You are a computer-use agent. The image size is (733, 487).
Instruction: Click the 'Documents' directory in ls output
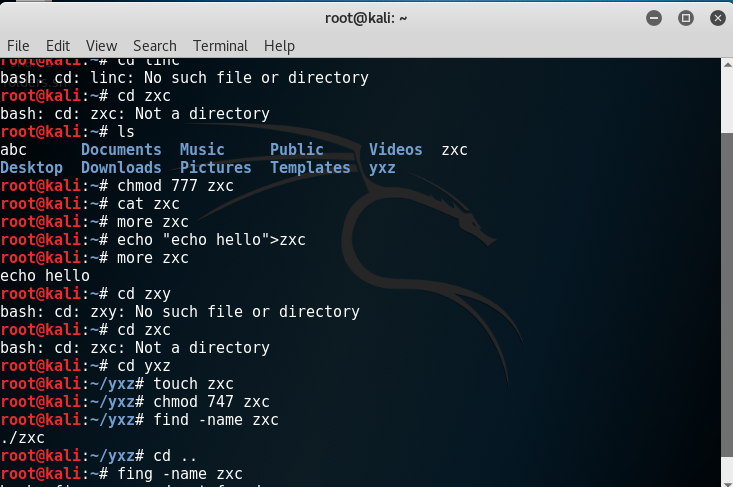point(121,150)
